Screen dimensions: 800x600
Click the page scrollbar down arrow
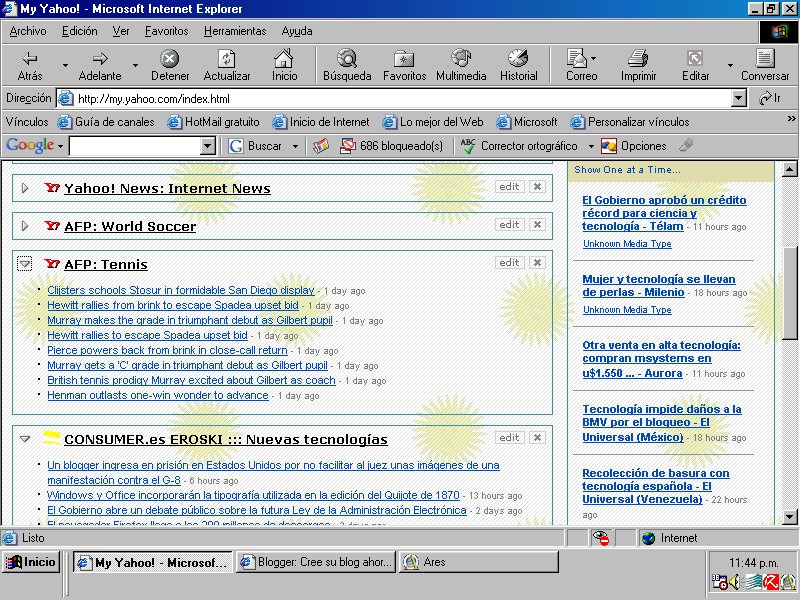pos(789,517)
